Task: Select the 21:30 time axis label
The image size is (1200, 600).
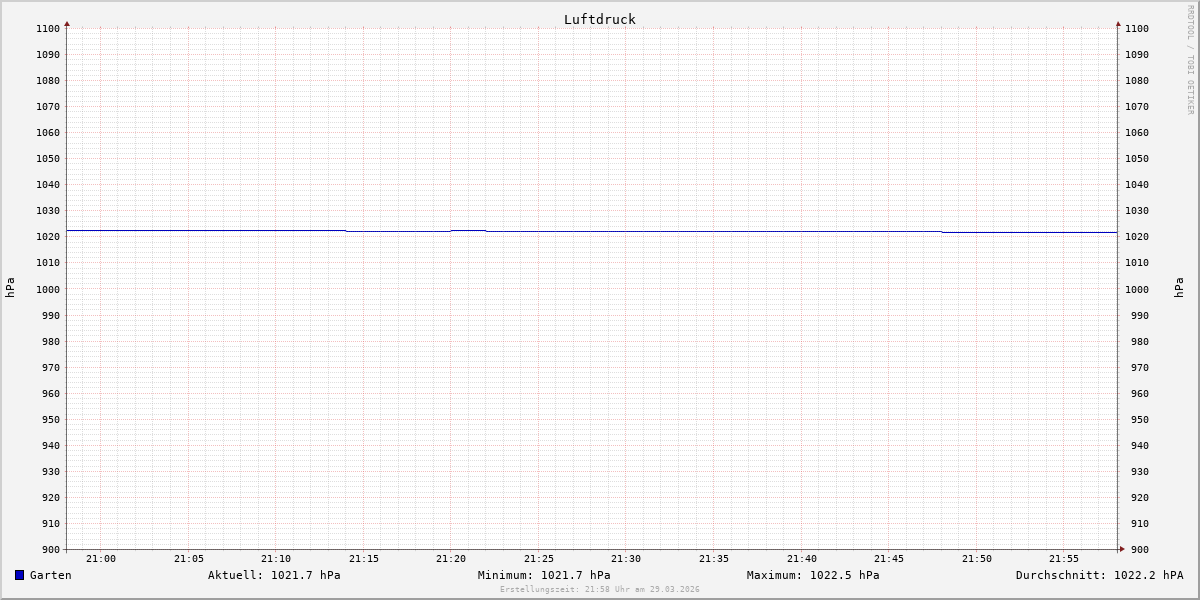Action: 626,559
